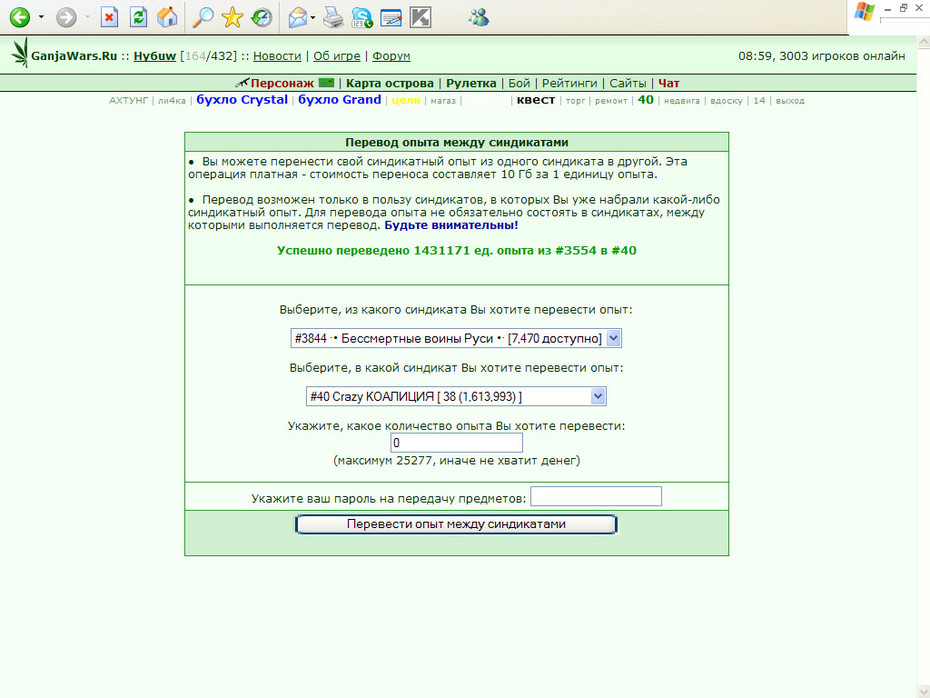
Task: Click the Kaspersky K toolbar icon
Action: 420,17
